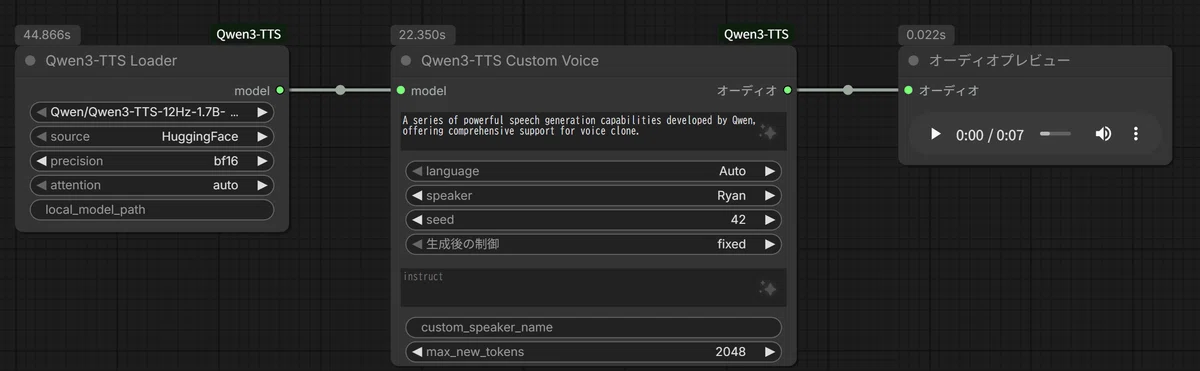
Task: Open the speaker Ryan dropdown
Action: click(x=593, y=195)
